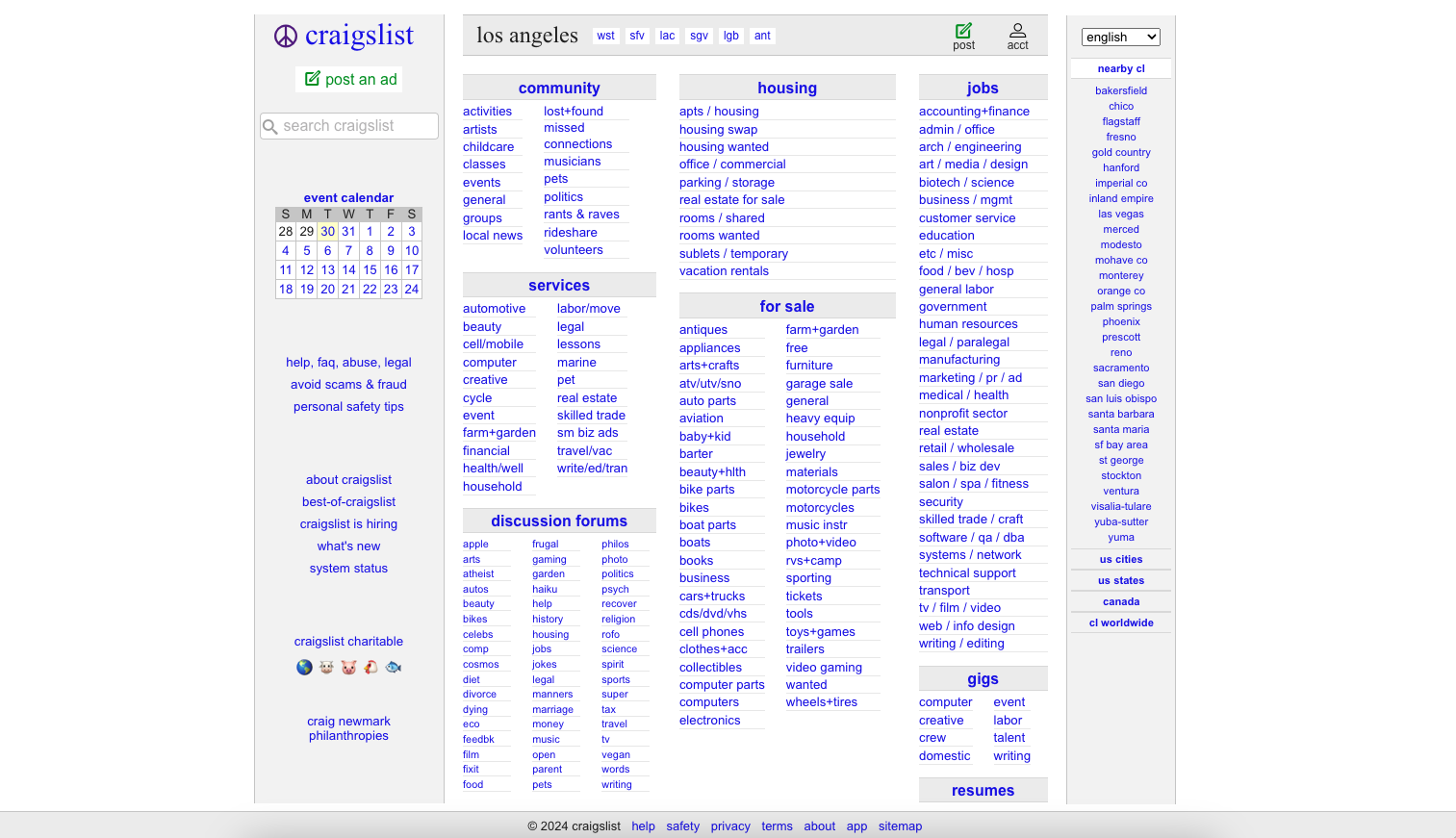The width and height of the screenshot is (1456, 838).
Task: Open the vacation rentals link
Action: [x=724, y=271]
